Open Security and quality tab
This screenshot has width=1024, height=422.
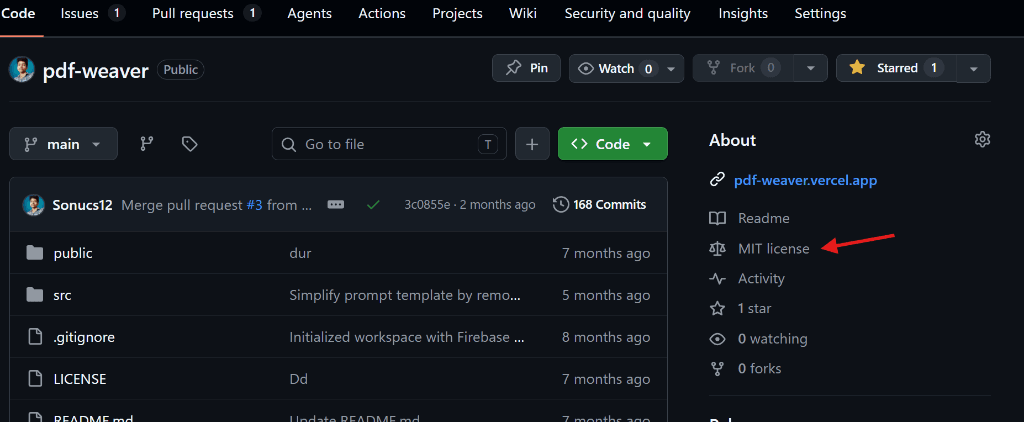point(628,13)
